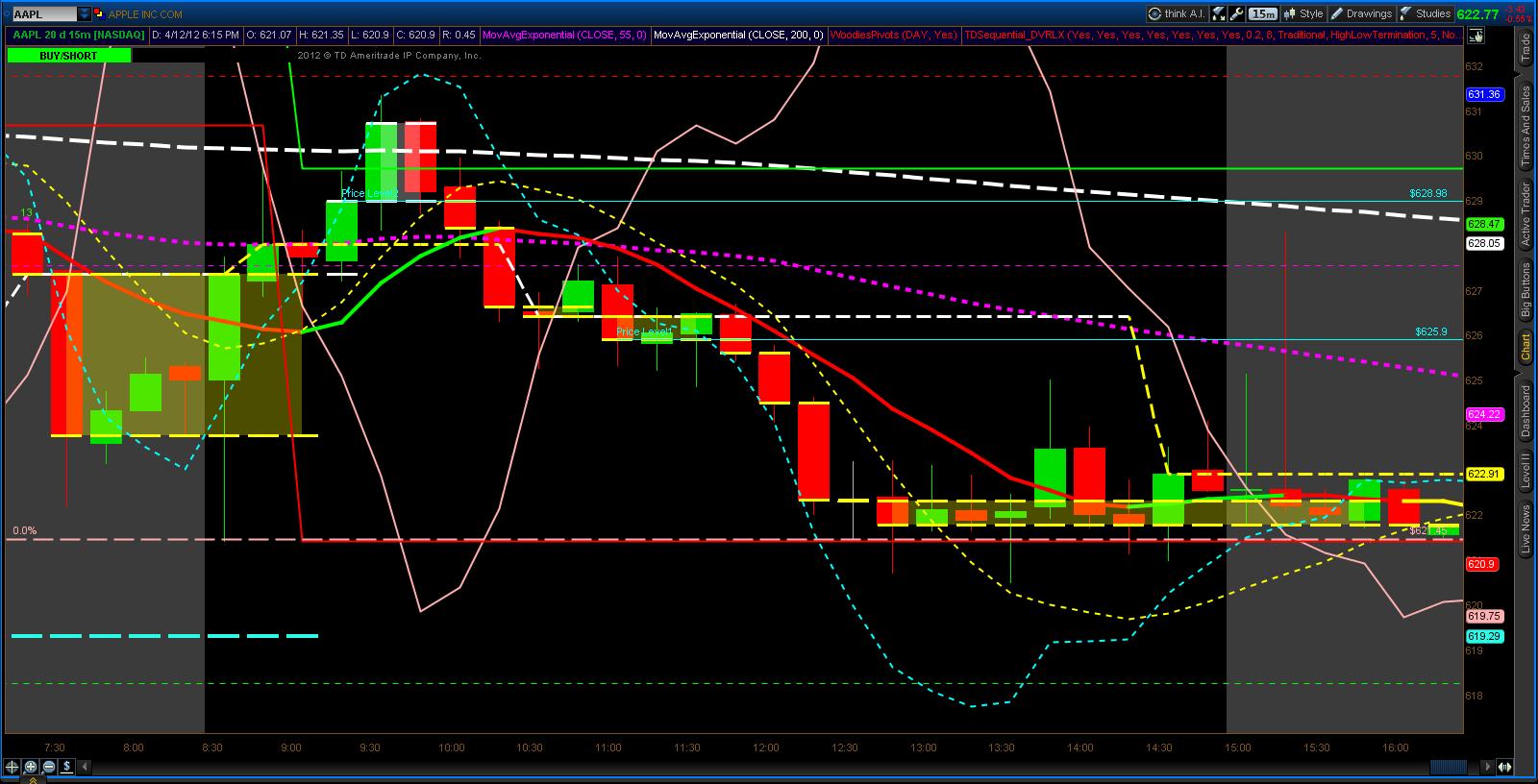Viewport: 1538px width, 784px height.
Task: Expand the symbol selector dropdown arrow
Action: pyautogui.click(x=85, y=14)
